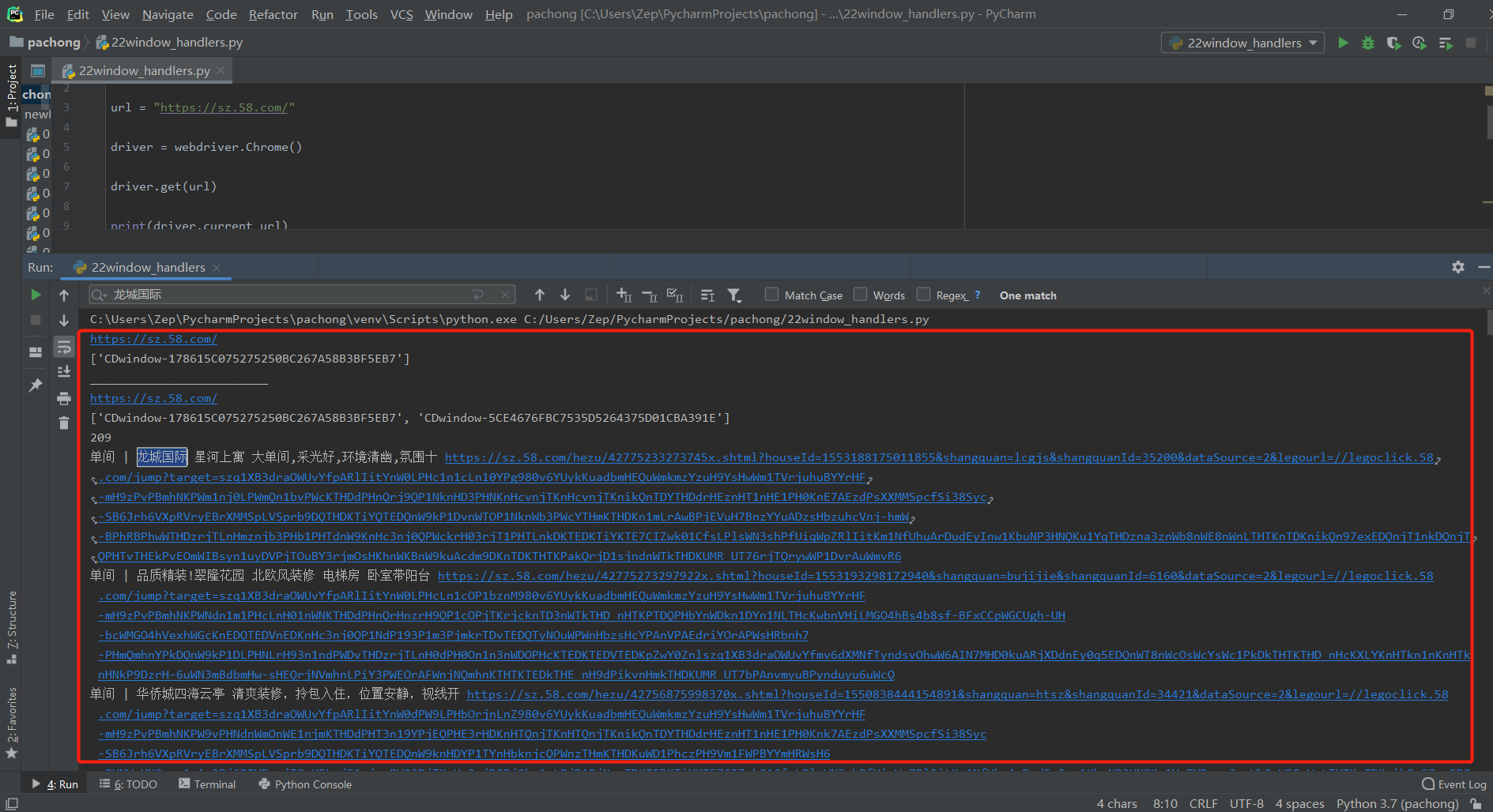Image resolution: width=1493 pixels, height=812 pixels.
Task: Open the Tools menu
Action: pos(361,14)
